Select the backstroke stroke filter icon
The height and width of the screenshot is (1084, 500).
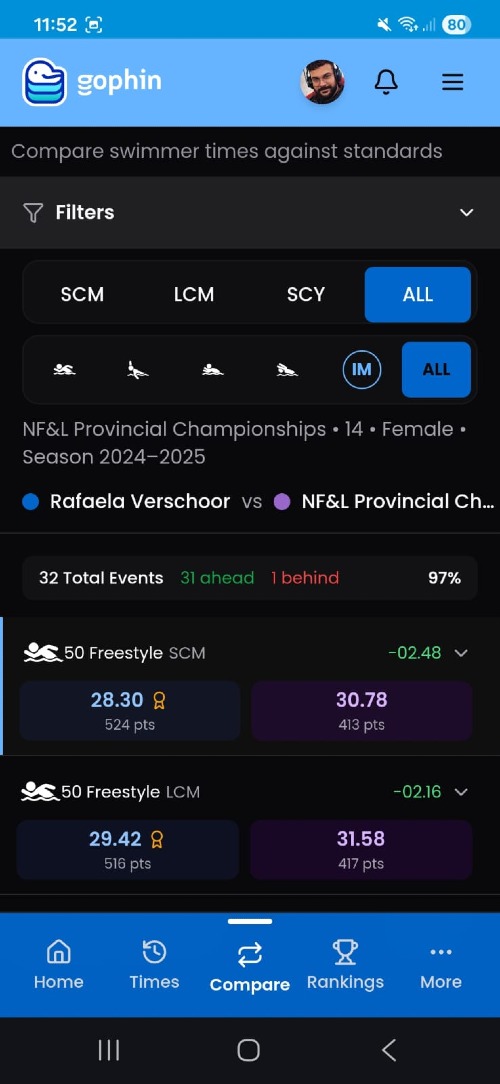[138, 370]
